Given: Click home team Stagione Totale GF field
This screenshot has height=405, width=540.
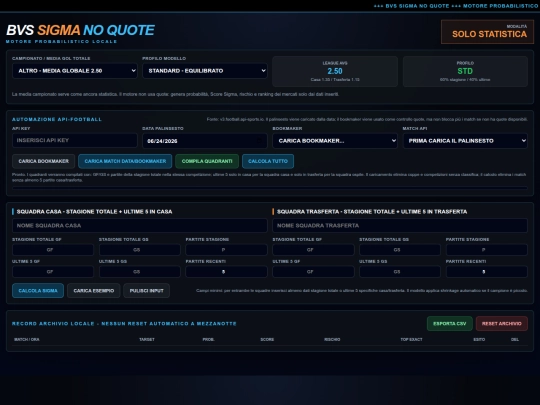Looking at the screenshot, I should tap(53, 250).
